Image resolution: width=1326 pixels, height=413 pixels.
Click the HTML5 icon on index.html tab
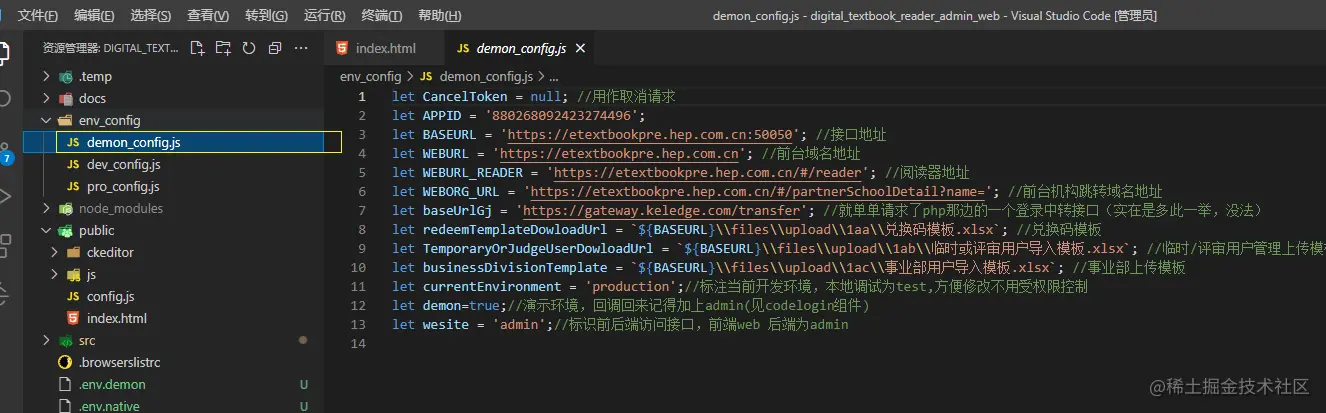point(342,48)
